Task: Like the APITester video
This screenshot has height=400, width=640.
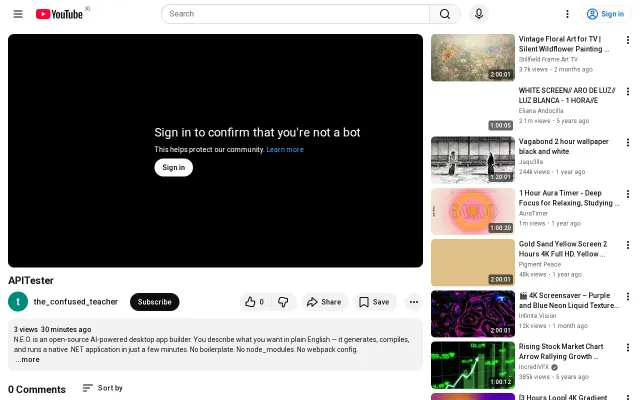Action: coord(255,302)
